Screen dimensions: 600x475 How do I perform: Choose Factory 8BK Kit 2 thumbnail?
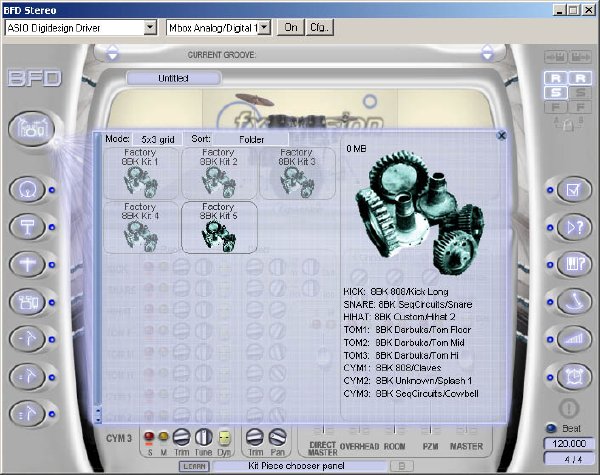(x=219, y=173)
